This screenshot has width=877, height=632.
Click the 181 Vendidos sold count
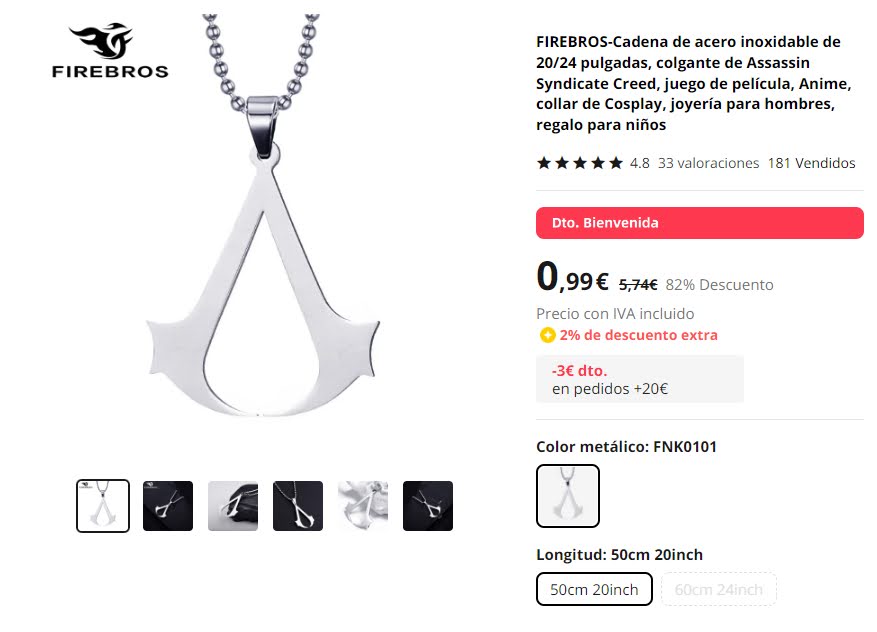pyautogui.click(x=812, y=163)
